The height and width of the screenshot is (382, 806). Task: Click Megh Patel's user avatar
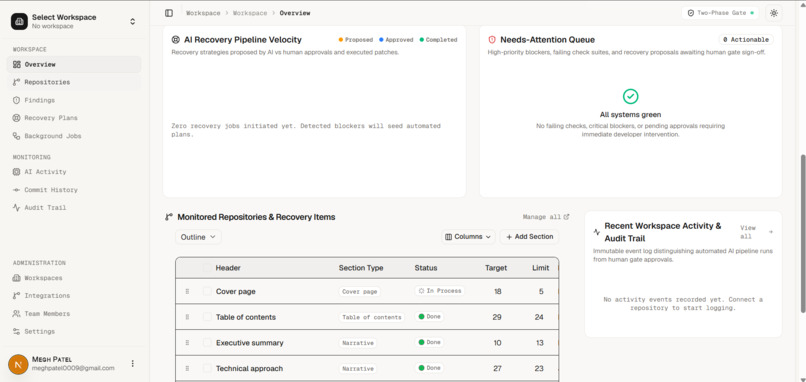coord(19,364)
